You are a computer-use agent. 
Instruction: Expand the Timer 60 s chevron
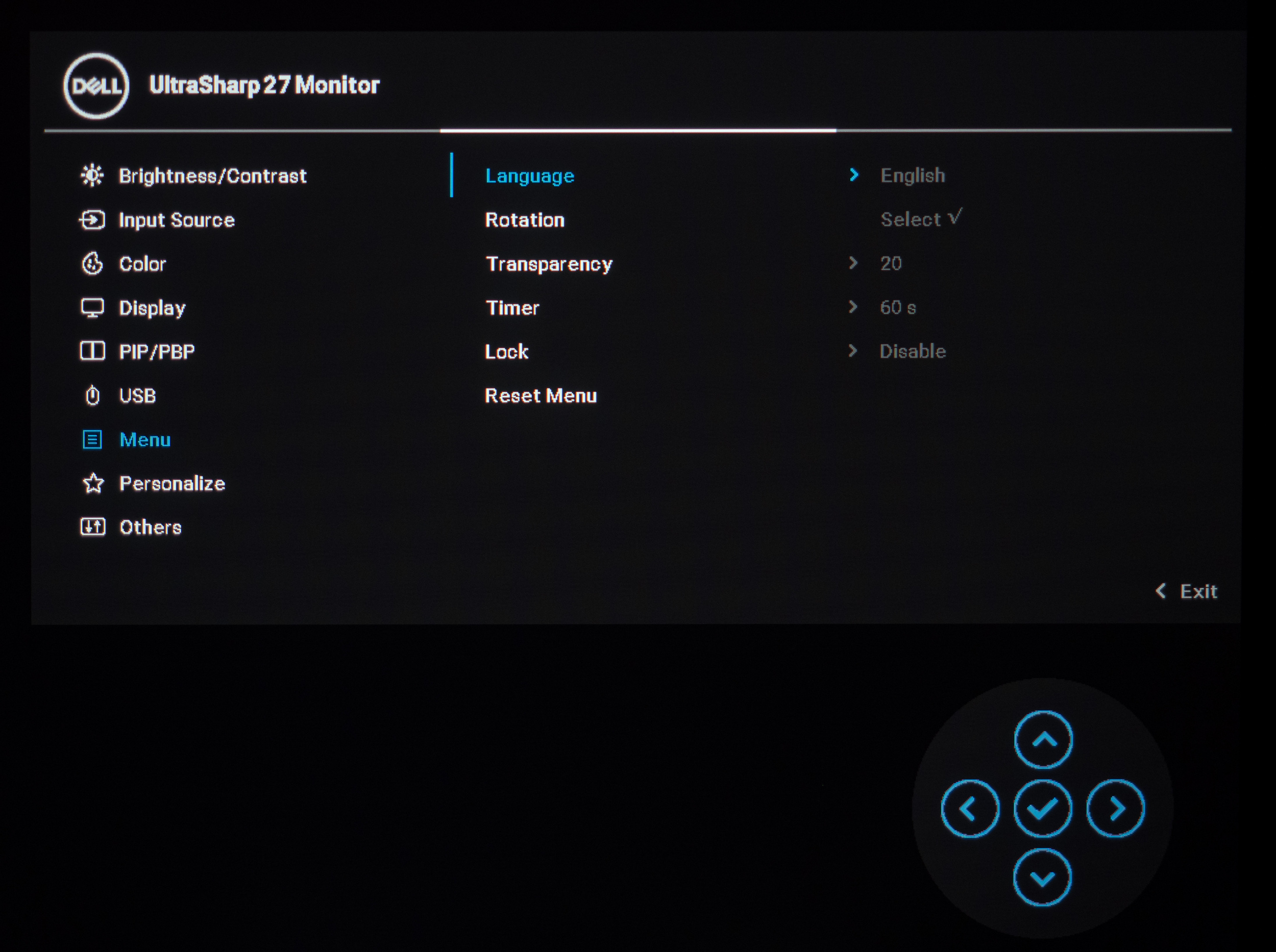[853, 307]
